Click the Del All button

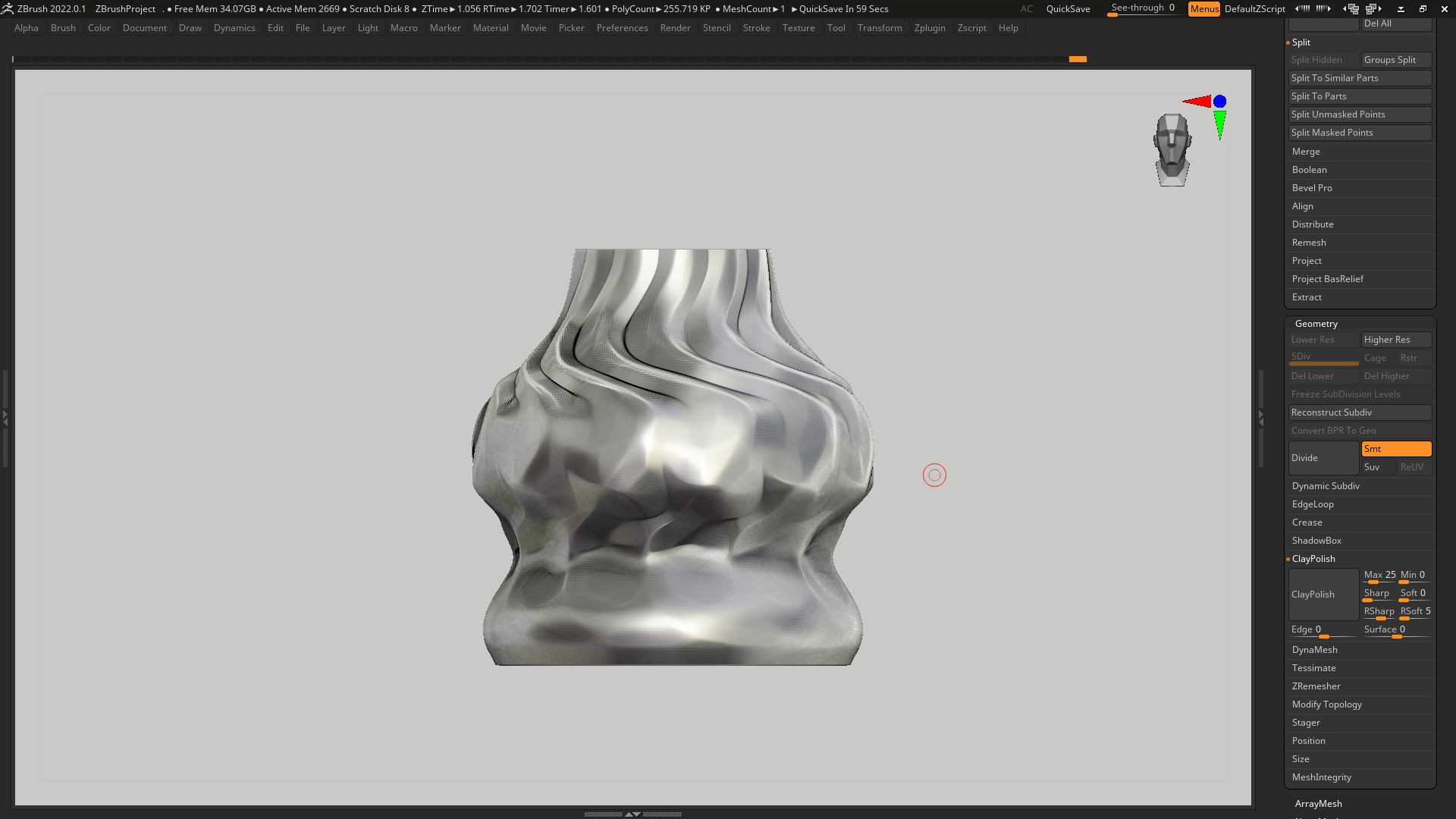[1396, 24]
